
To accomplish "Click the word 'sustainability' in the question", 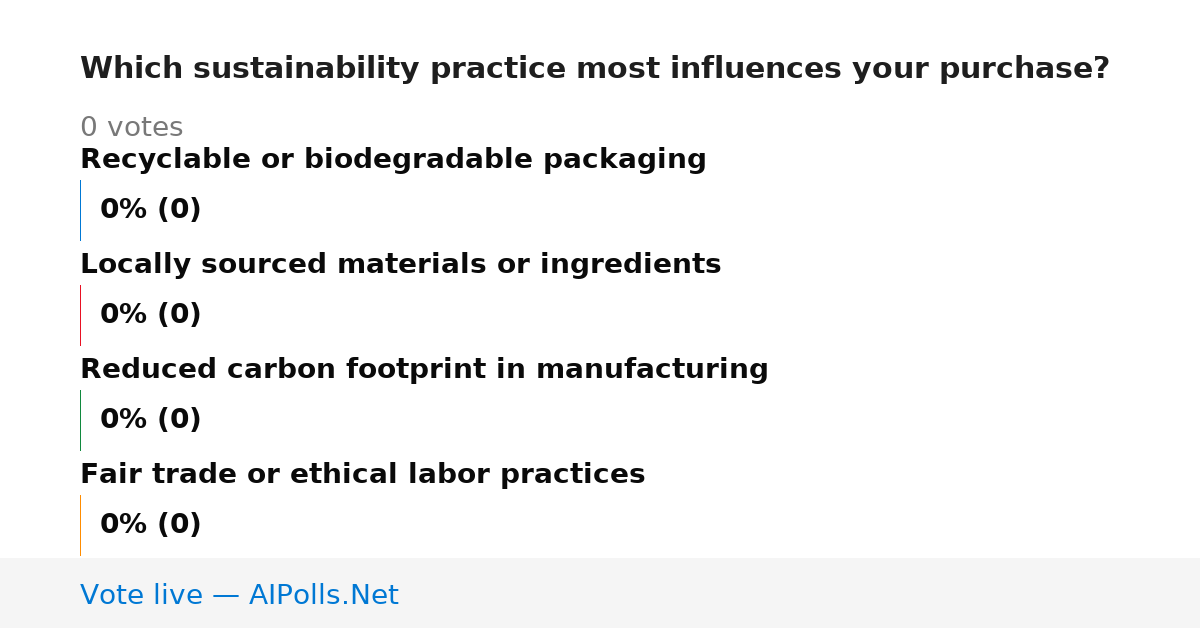I will [x=307, y=70].
